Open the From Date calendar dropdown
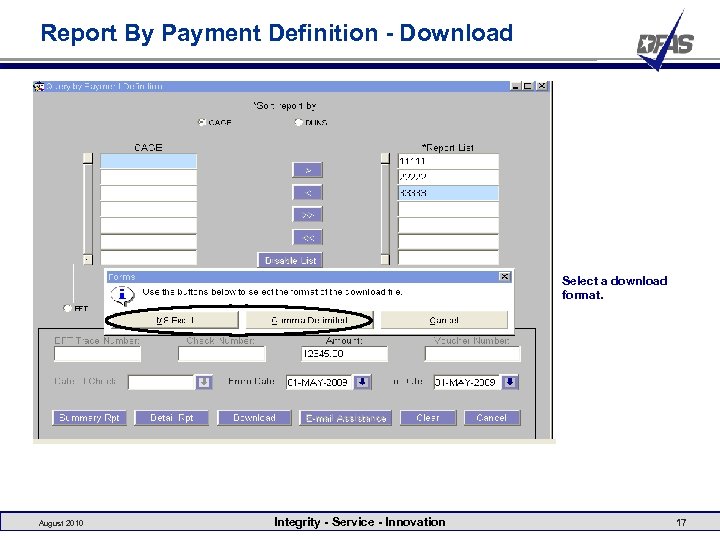 click(x=362, y=382)
